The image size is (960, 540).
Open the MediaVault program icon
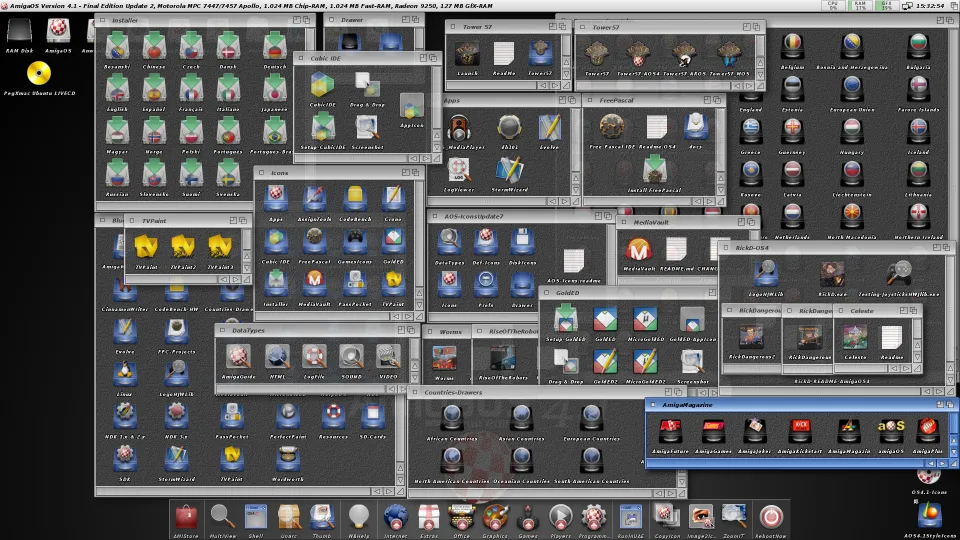point(639,250)
